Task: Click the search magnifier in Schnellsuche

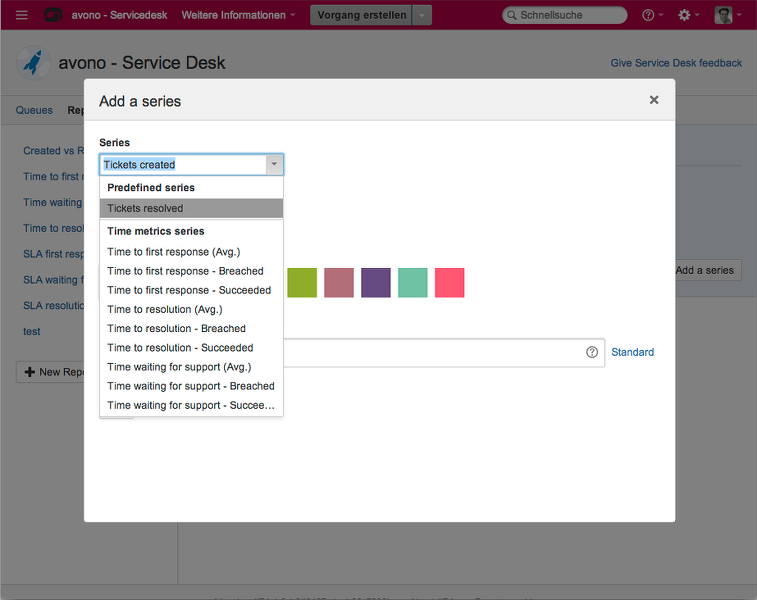Action: tap(512, 16)
